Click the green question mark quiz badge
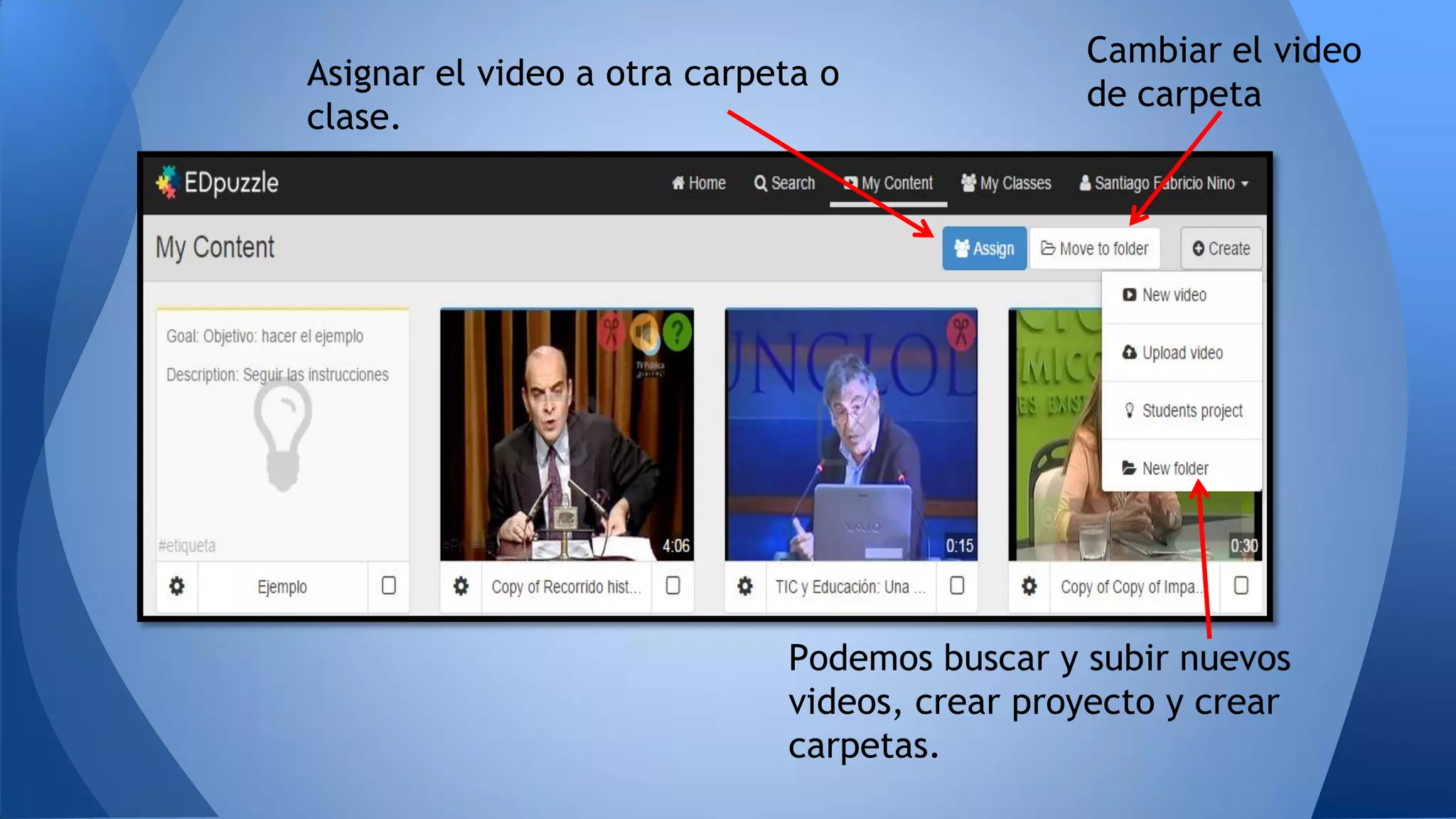This screenshot has height=819, width=1456. click(x=677, y=331)
